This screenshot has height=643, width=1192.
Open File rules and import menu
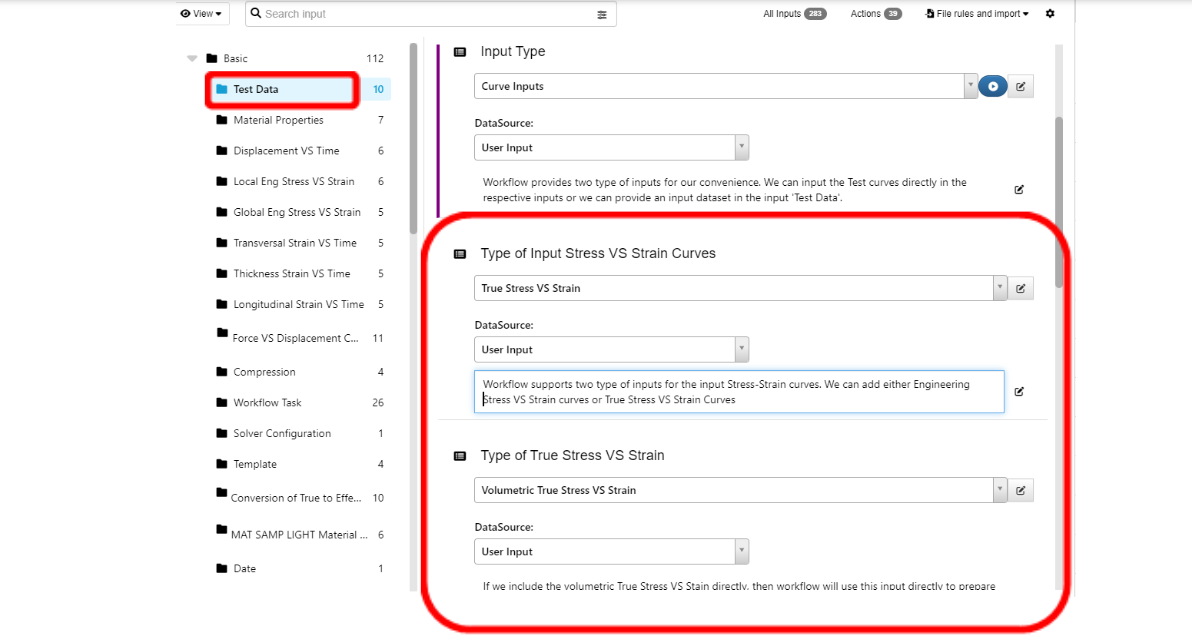[x=977, y=14]
